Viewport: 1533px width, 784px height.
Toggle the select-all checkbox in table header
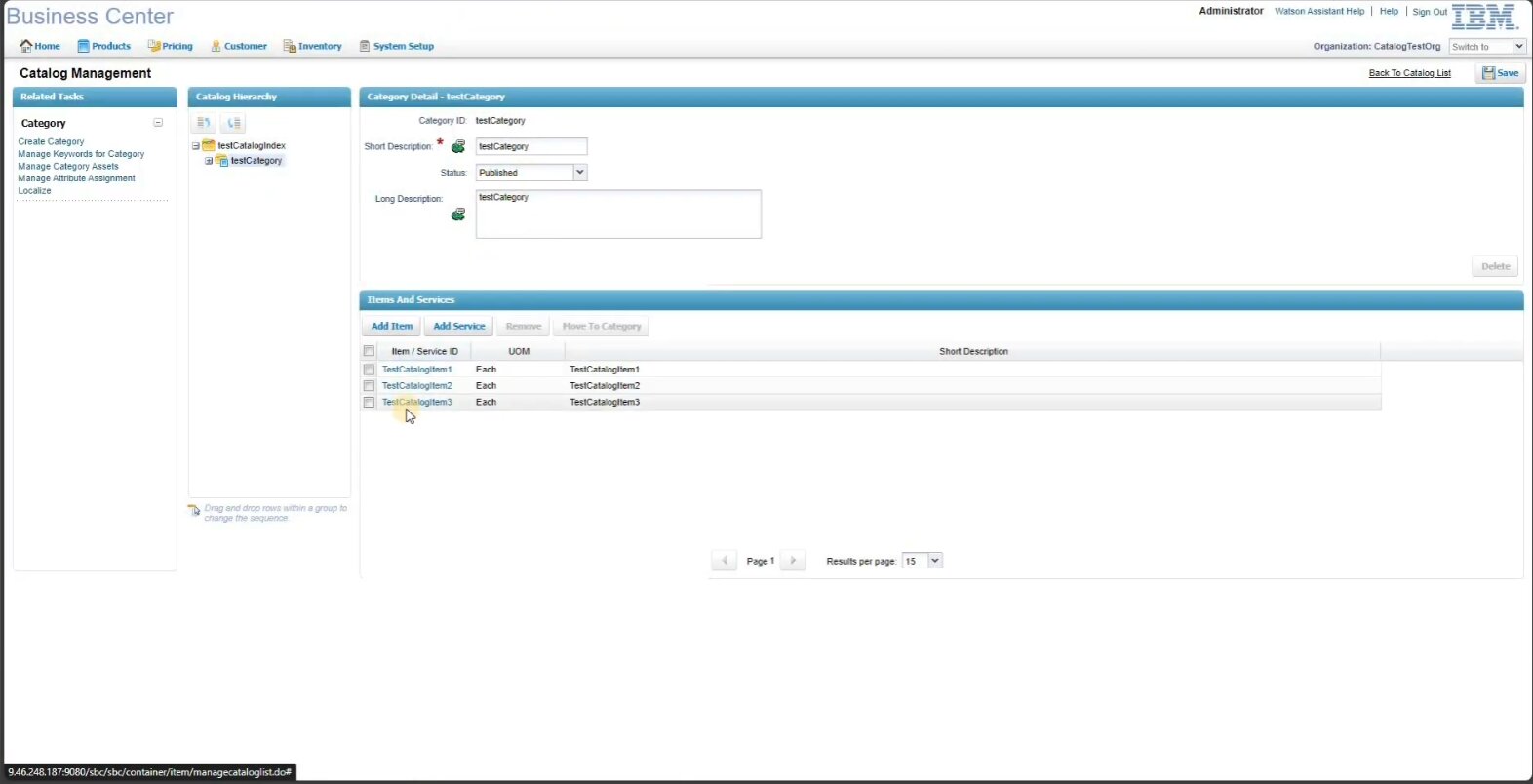coord(369,351)
